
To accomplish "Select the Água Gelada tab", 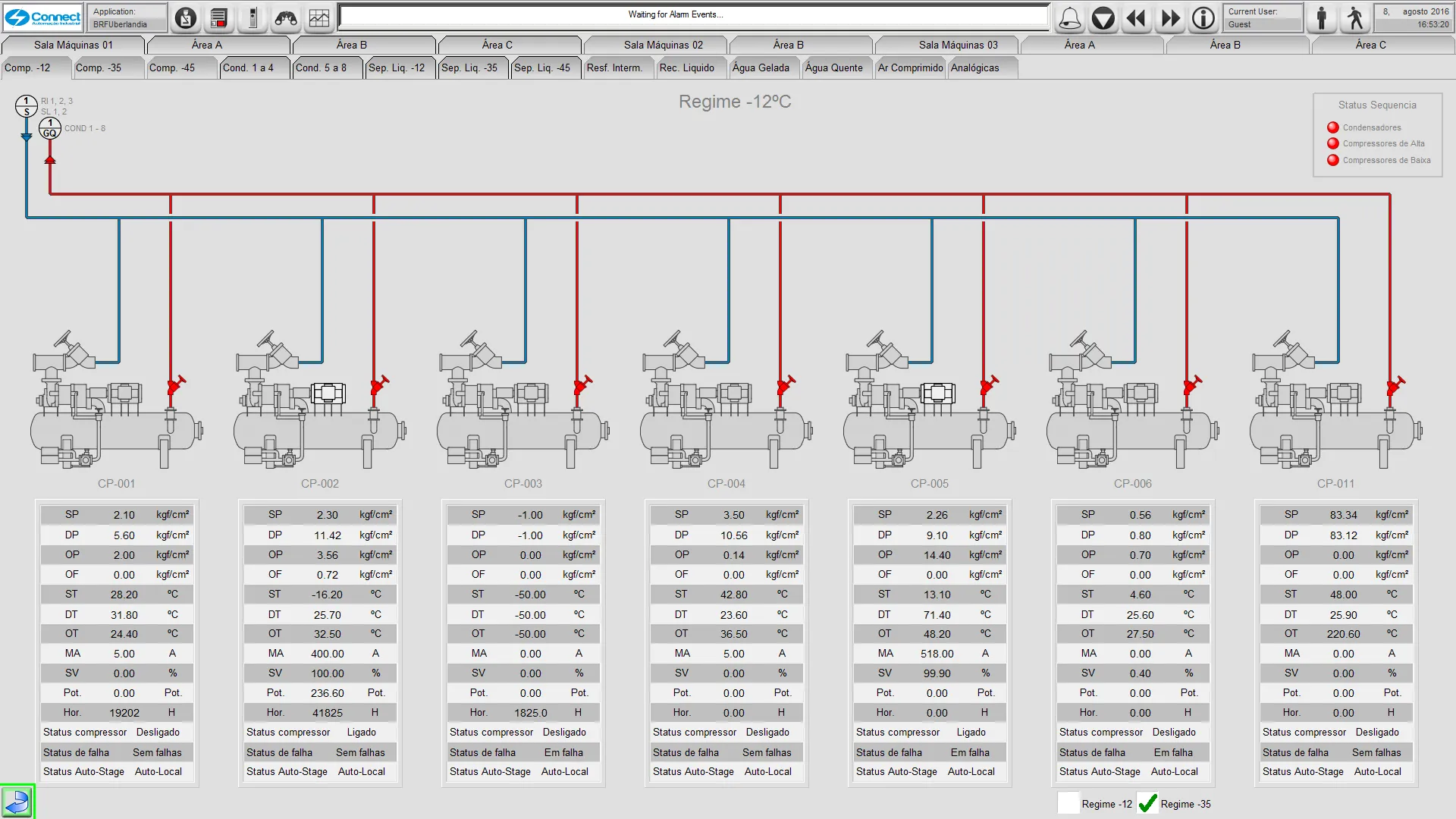I will pos(761,67).
